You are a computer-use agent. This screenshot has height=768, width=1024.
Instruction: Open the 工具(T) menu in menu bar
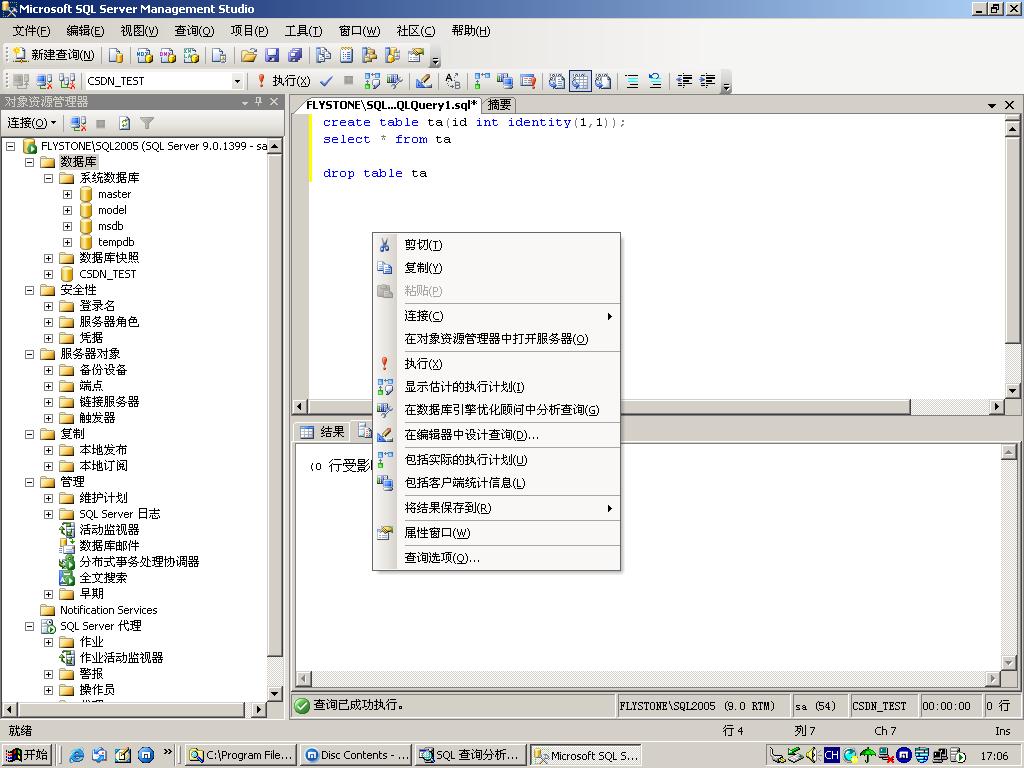coord(303,31)
